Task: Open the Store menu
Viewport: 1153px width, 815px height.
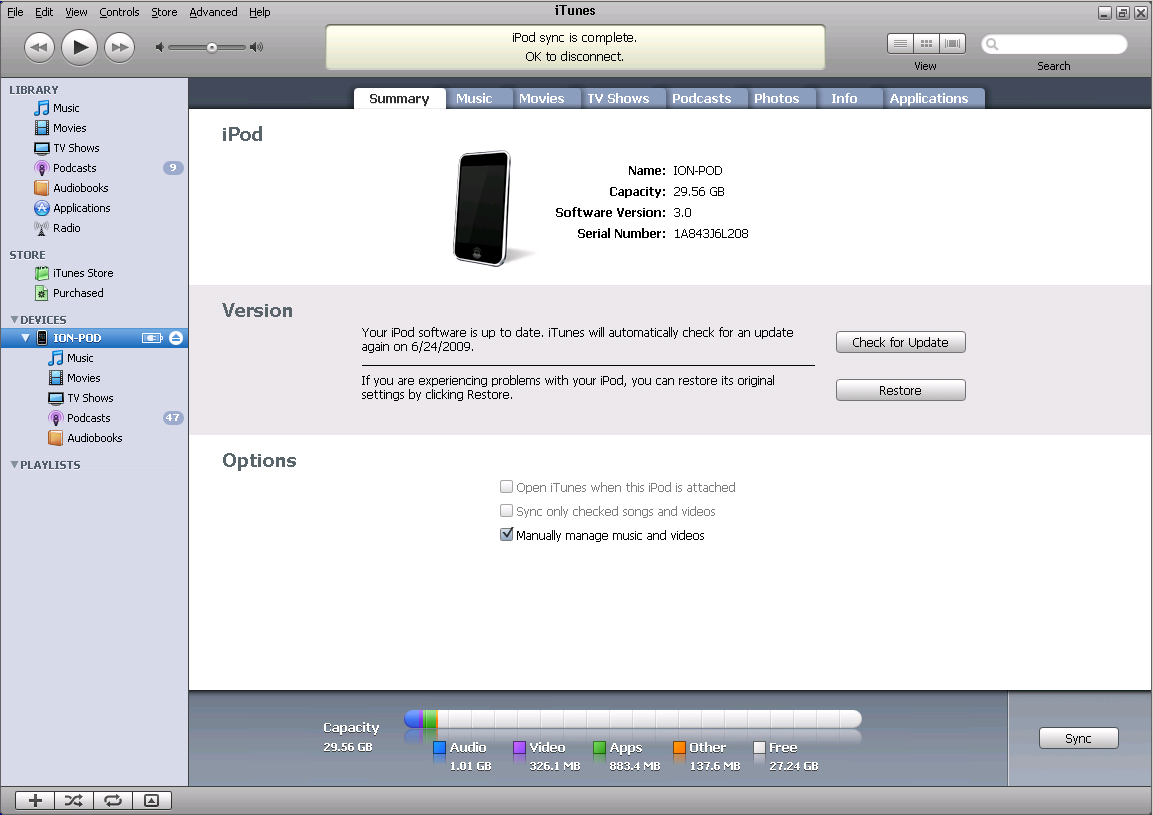Action: tap(164, 12)
